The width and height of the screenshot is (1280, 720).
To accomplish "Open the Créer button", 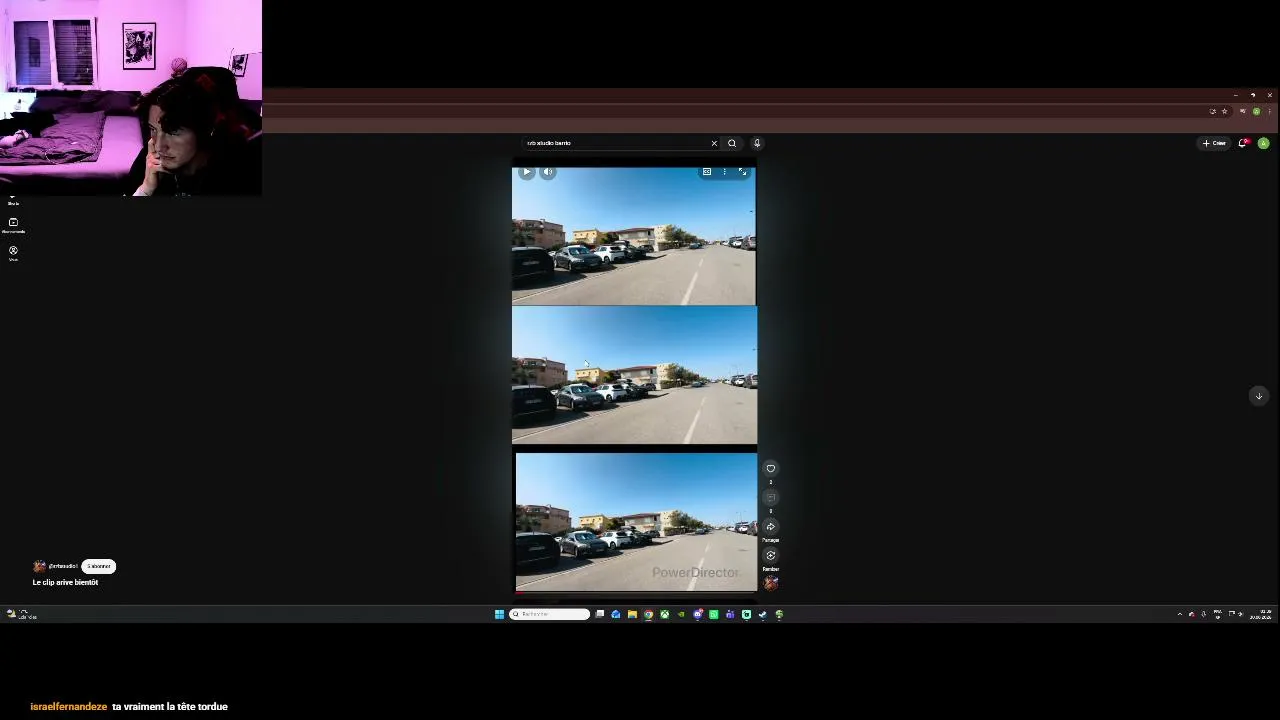I will [1214, 143].
